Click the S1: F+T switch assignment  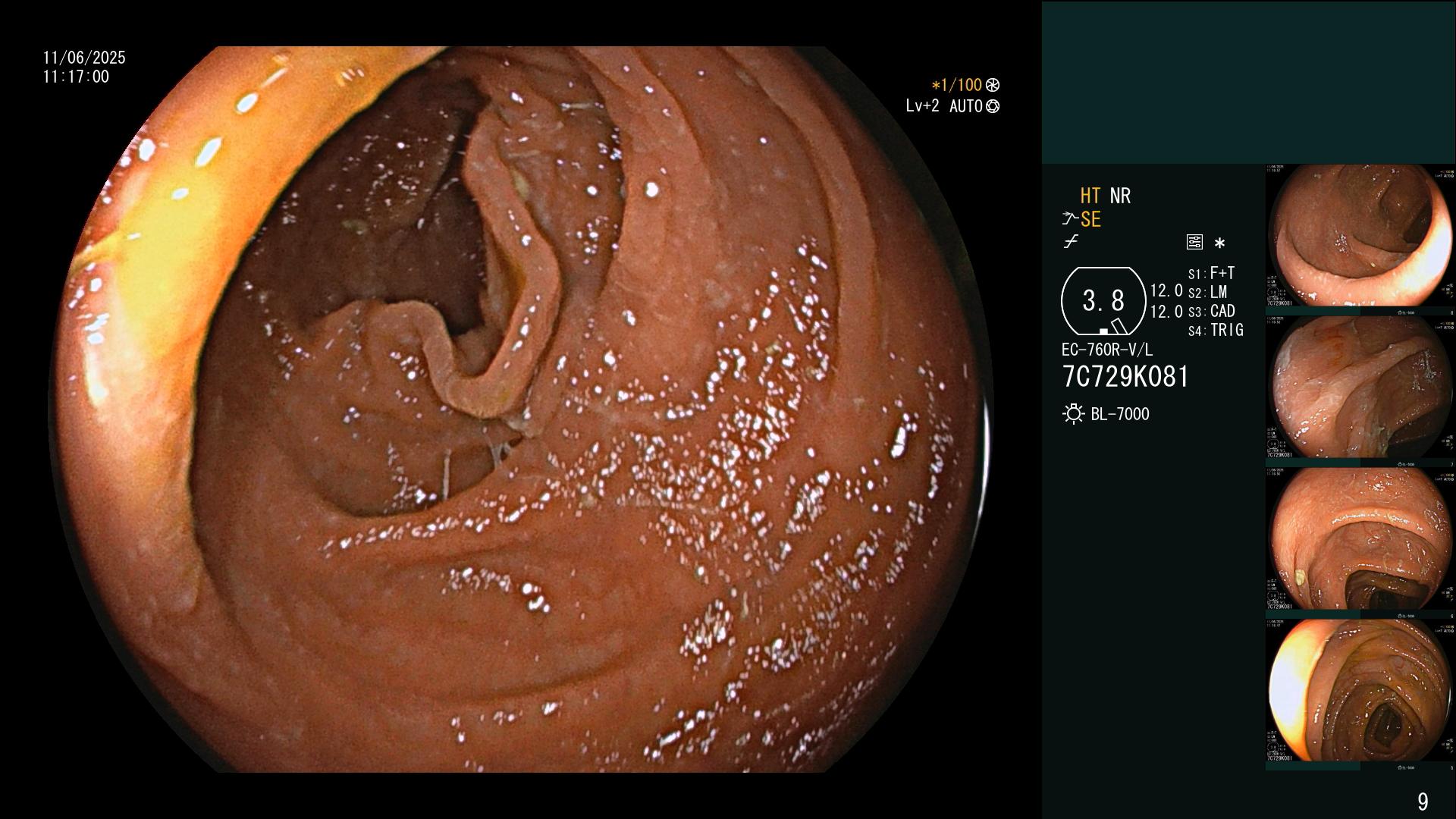point(1211,273)
